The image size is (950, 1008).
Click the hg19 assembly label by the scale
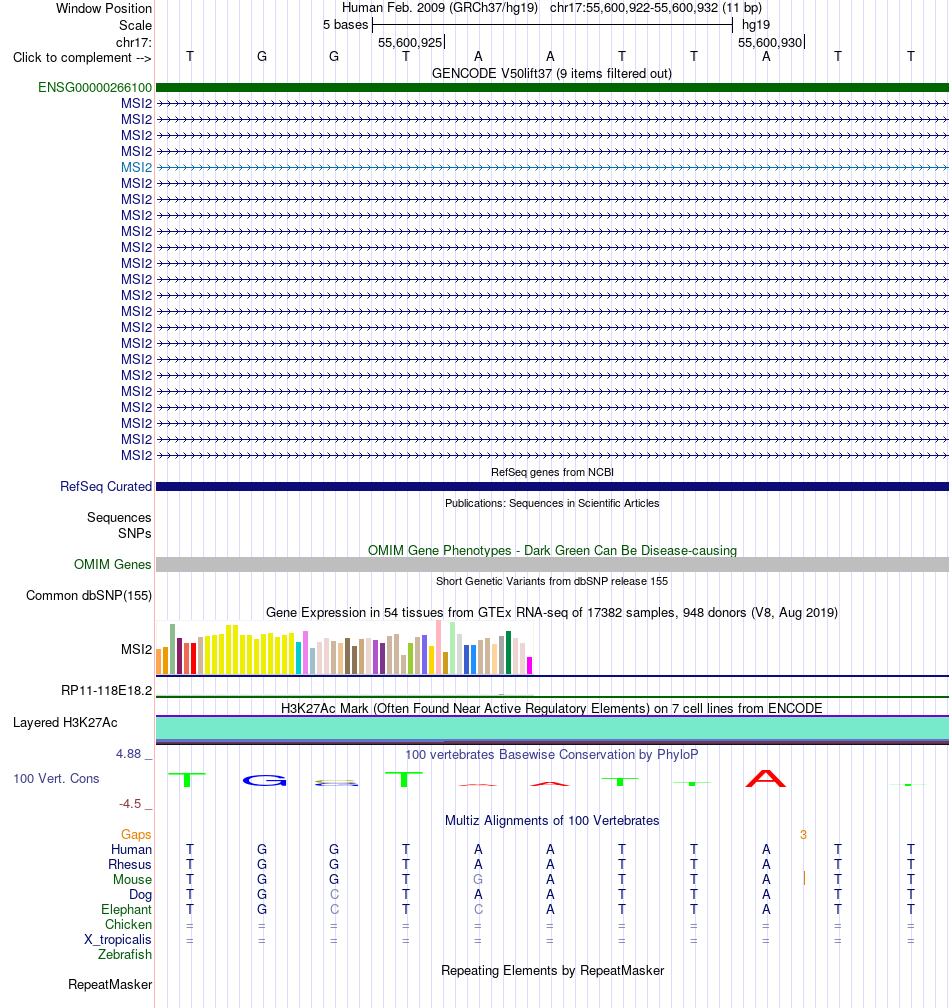pos(756,25)
